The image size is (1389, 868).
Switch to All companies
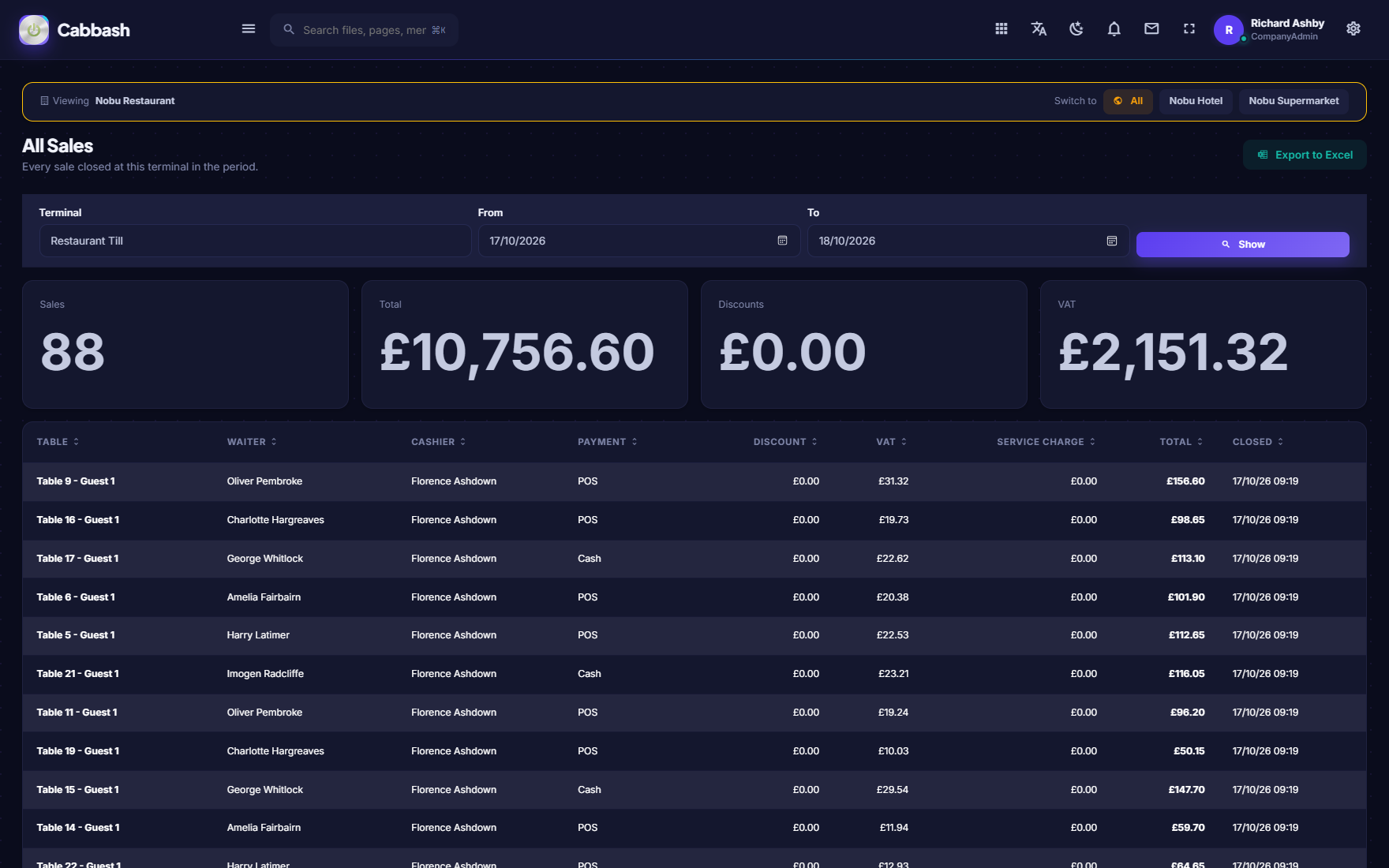pyautogui.click(x=1129, y=101)
